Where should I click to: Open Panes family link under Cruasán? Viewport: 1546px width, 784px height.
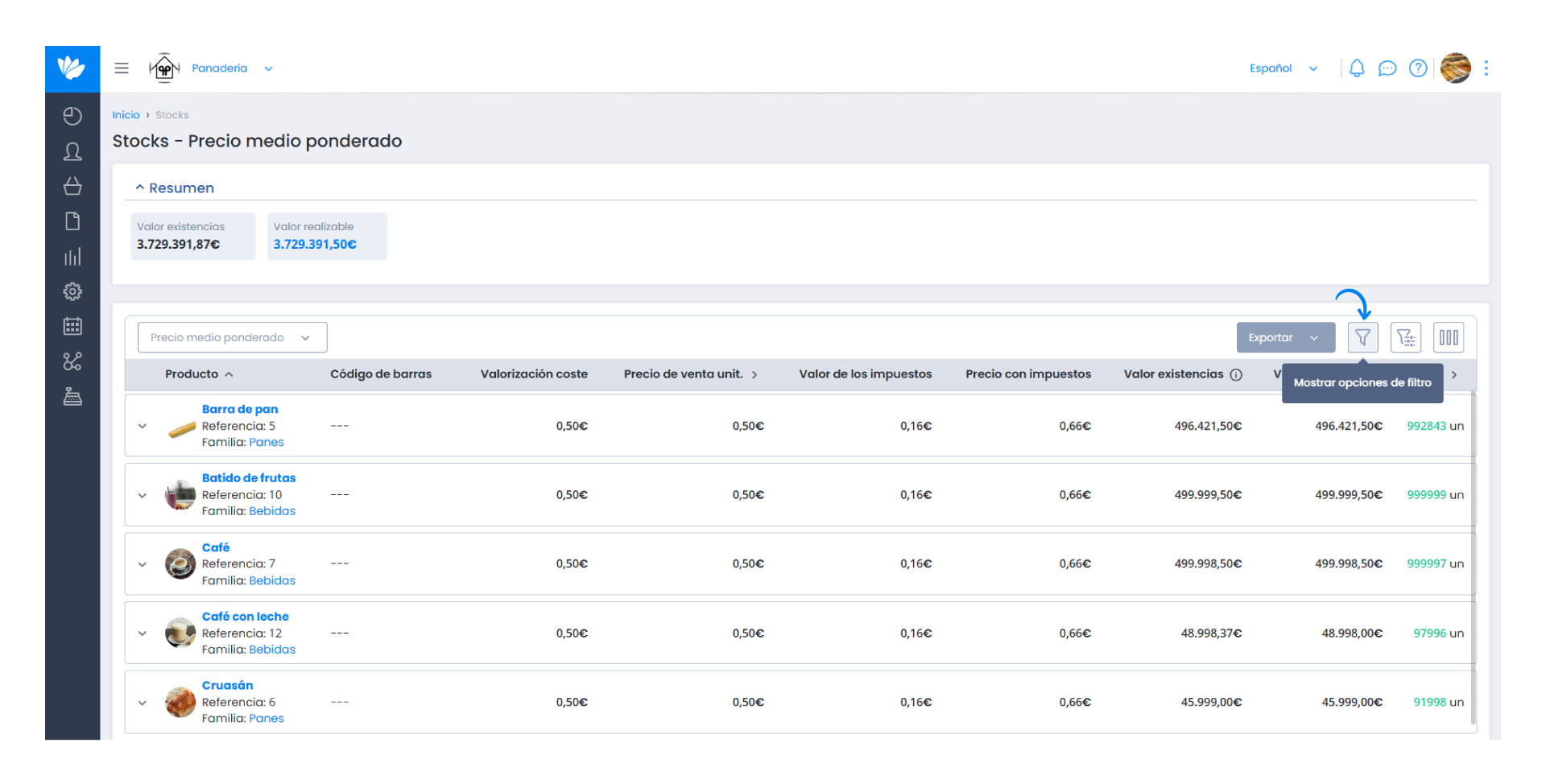pyautogui.click(x=267, y=719)
